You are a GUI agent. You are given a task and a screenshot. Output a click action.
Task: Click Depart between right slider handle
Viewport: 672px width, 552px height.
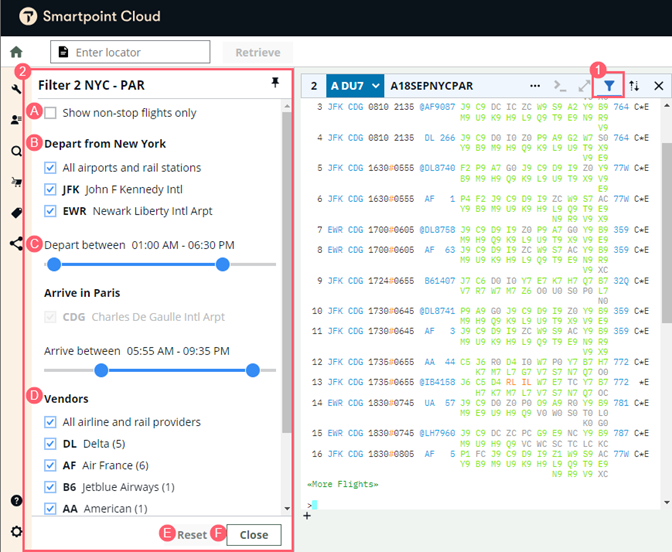click(x=222, y=264)
